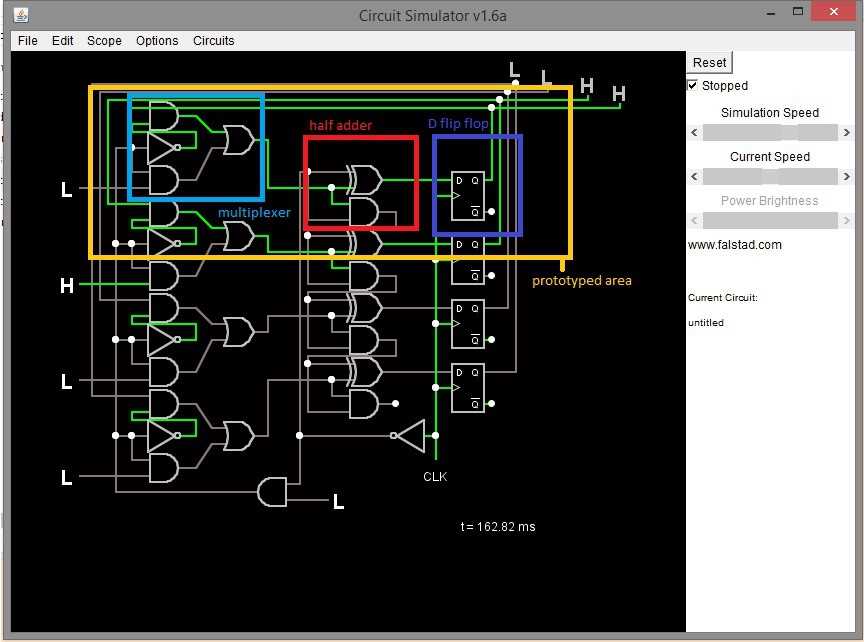Open the Edit menu
The height and width of the screenshot is (642, 864).
tap(62, 41)
